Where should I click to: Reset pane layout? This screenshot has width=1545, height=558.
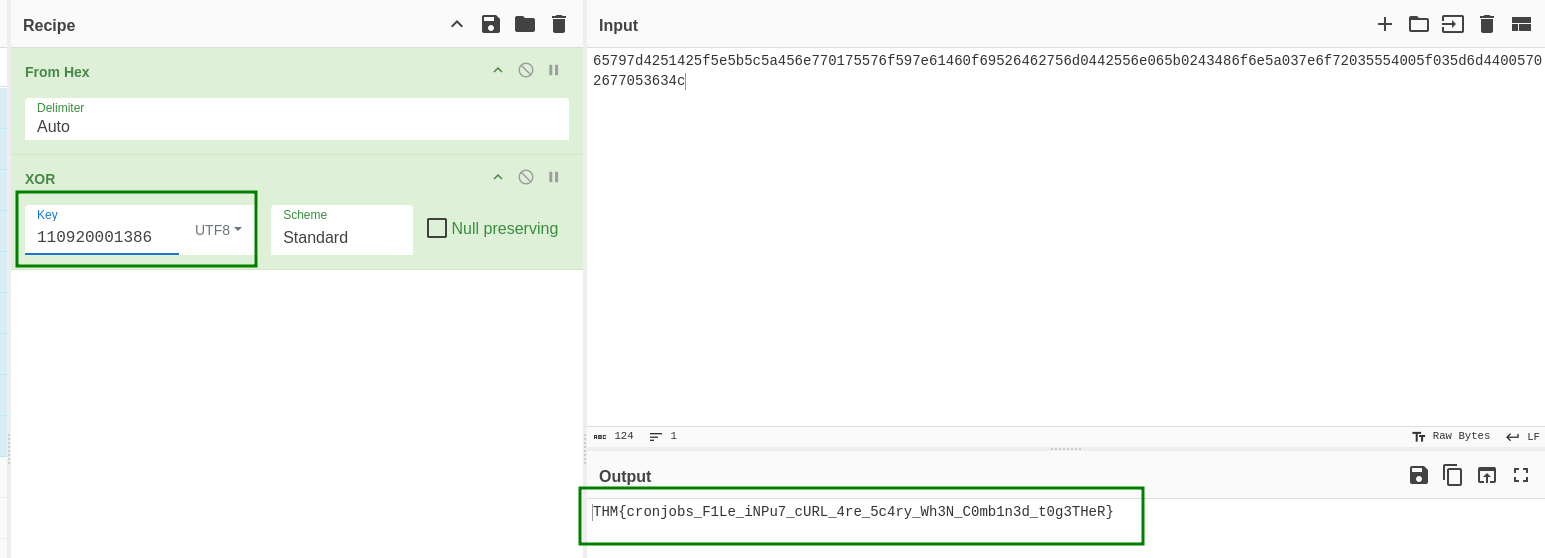tap(1521, 24)
